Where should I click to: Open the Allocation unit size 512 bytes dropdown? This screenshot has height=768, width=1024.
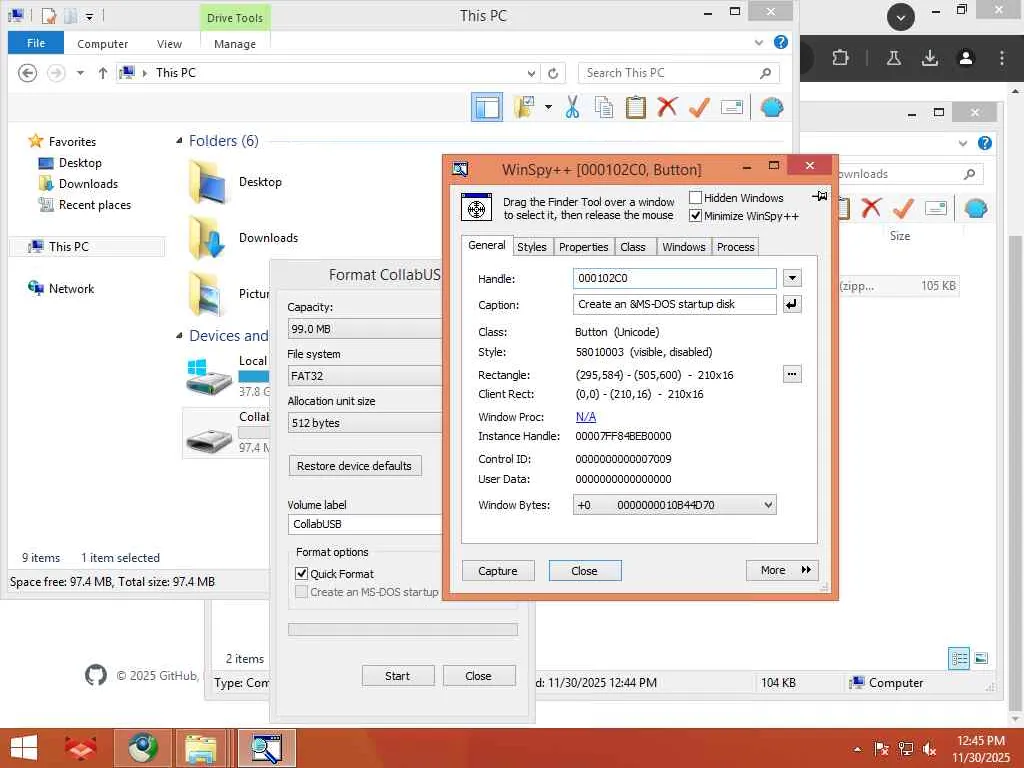click(x=364, y=423)
